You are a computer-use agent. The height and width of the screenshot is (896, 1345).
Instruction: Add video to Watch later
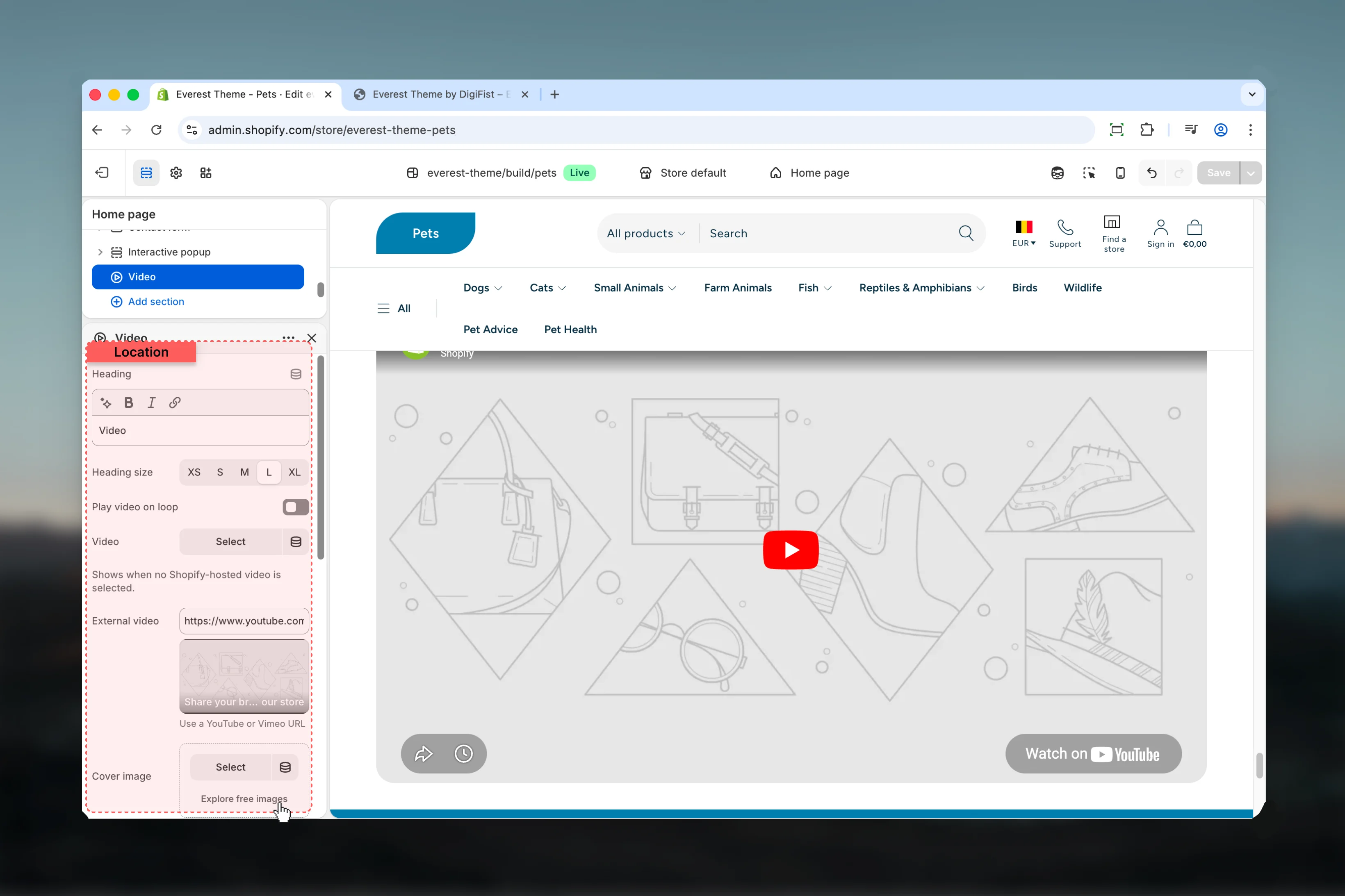(464, 754)
